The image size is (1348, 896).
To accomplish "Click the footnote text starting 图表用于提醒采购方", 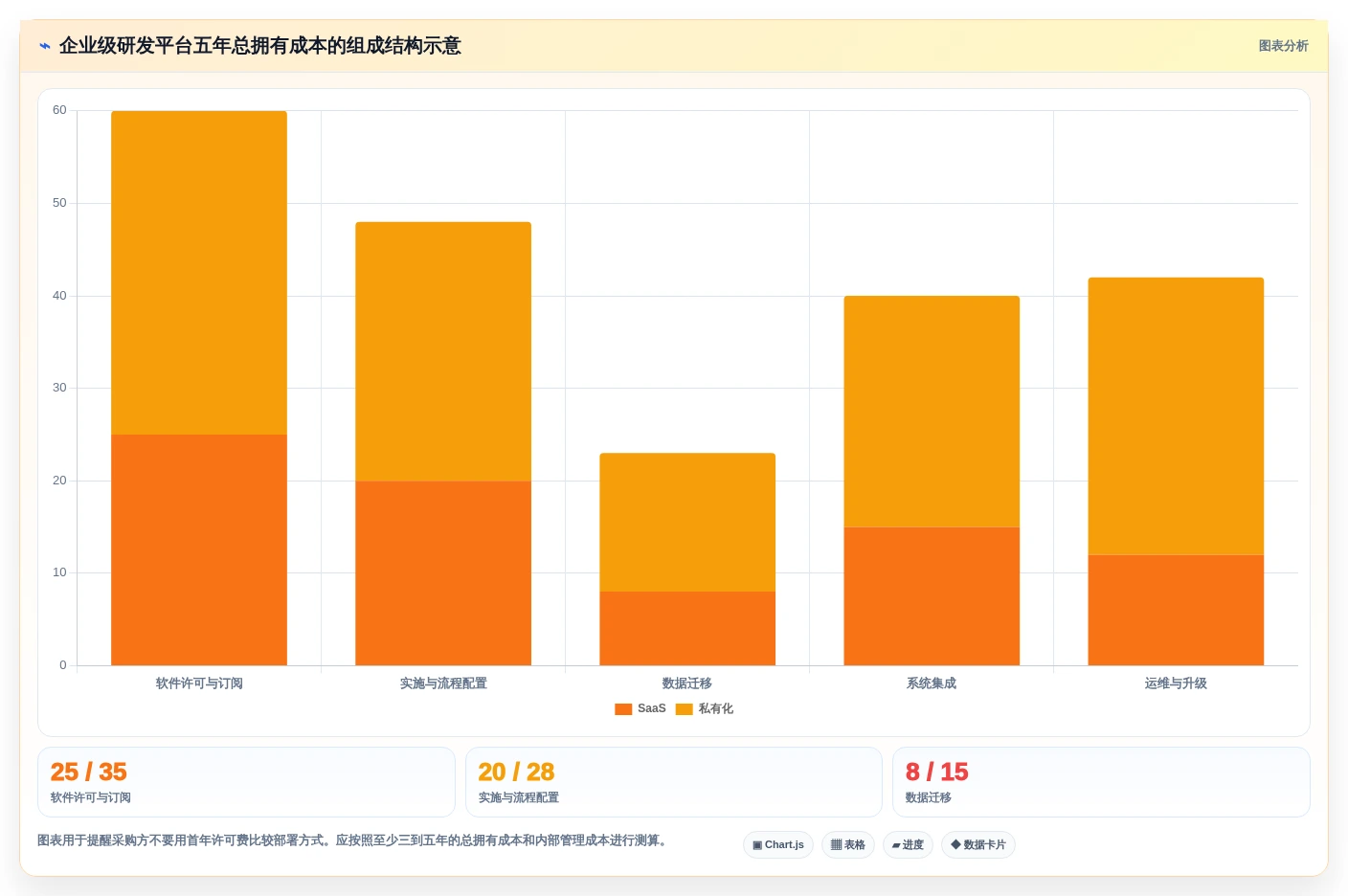I will tap(352, 840).
